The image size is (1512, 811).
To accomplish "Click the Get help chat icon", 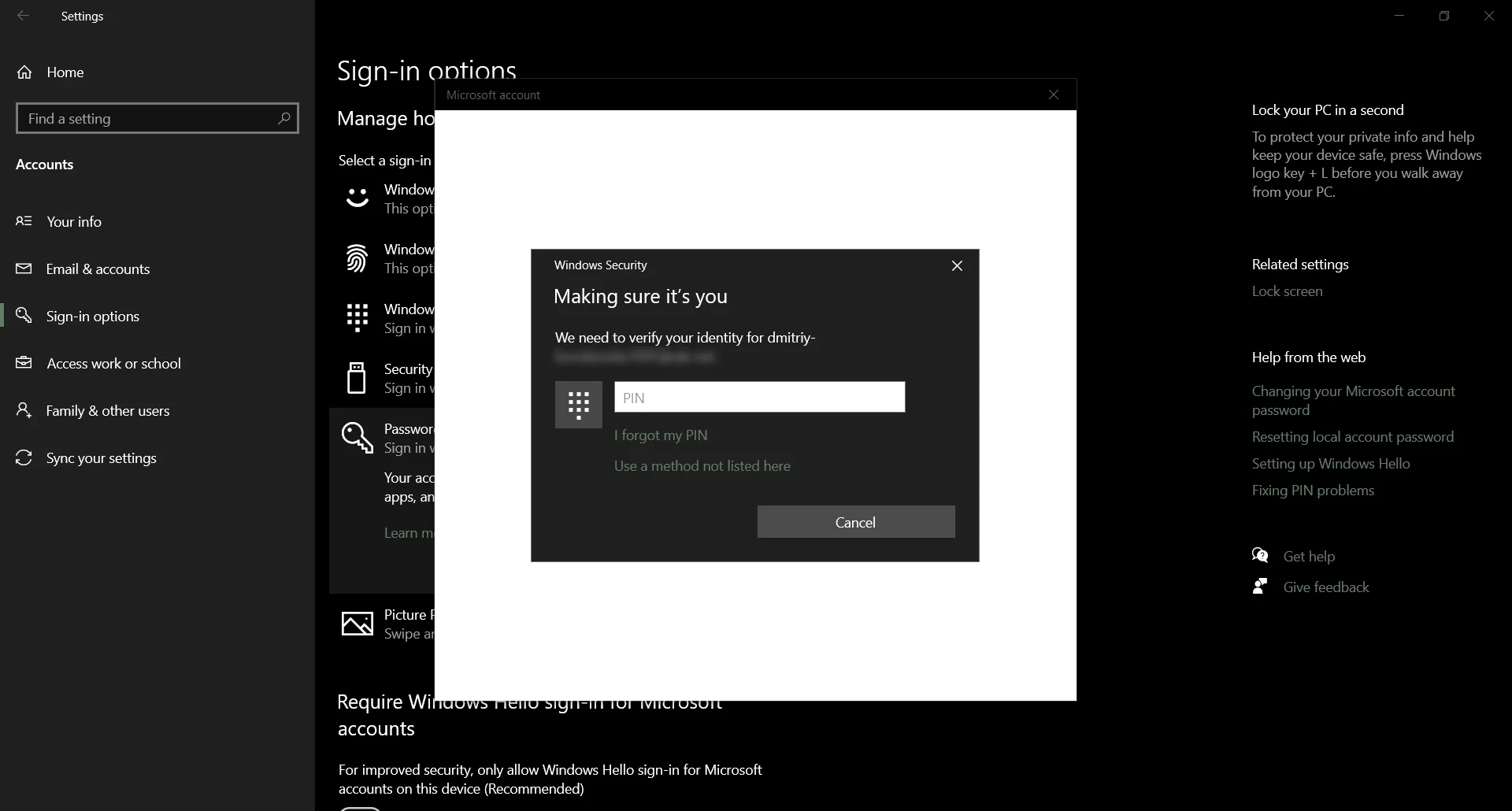I will click(1260, 556).
